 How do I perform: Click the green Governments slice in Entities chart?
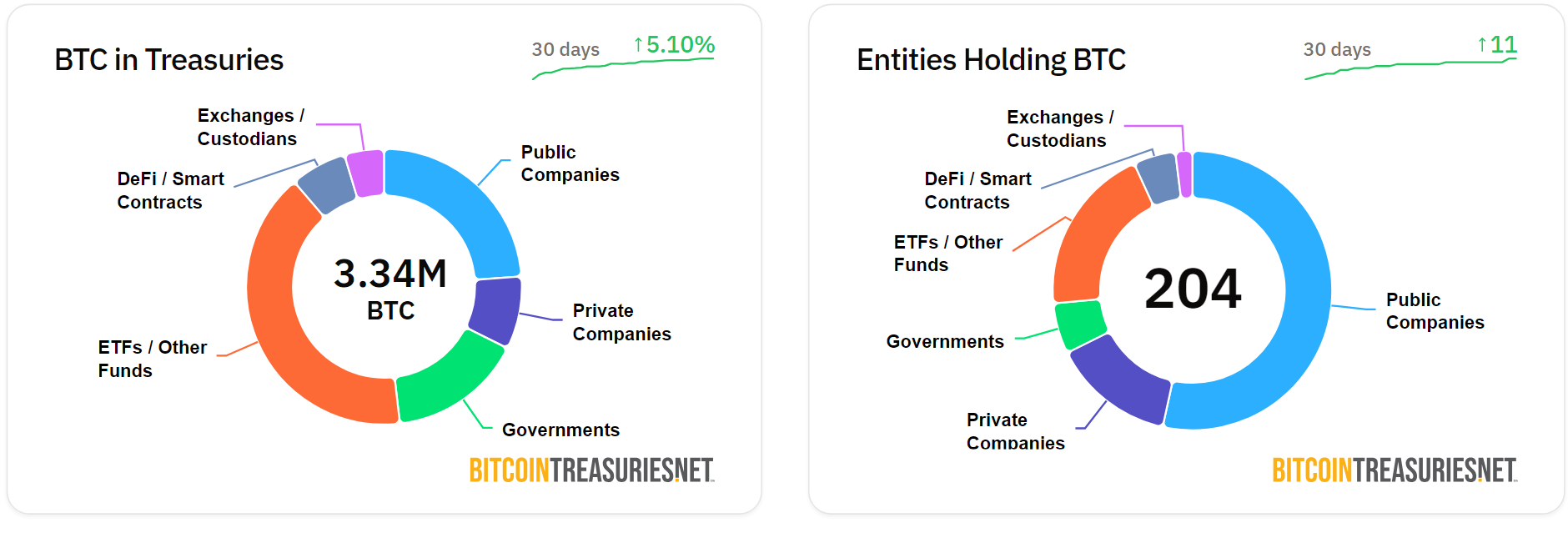point(1080,324)
